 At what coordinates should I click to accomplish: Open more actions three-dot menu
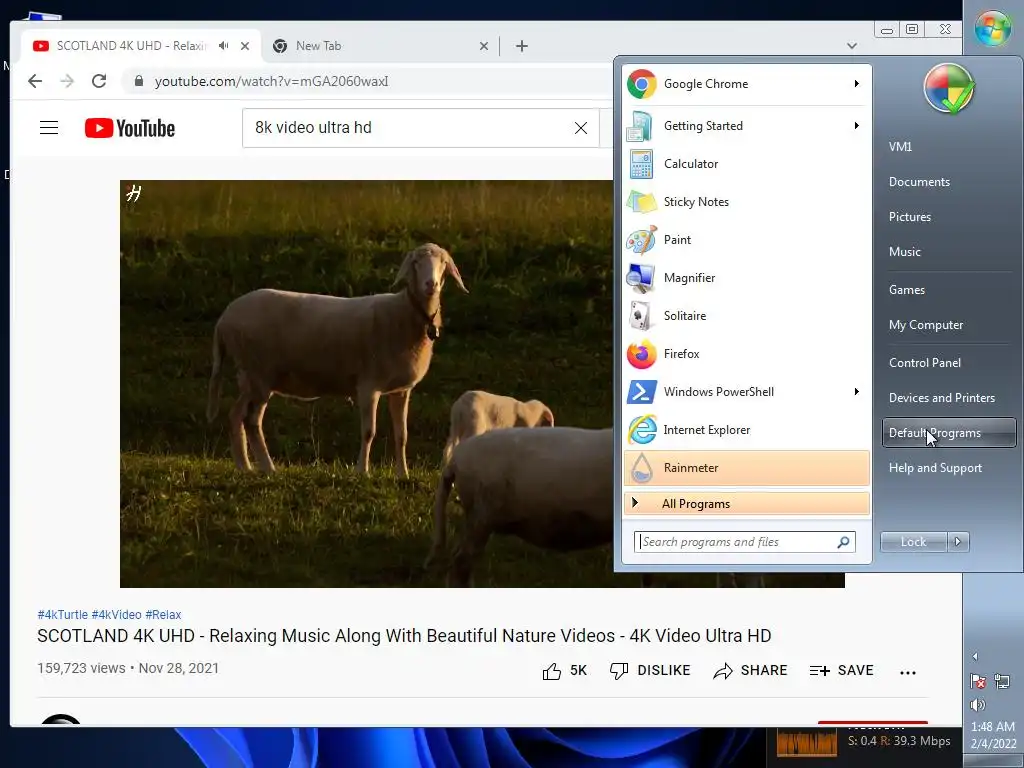[x=908, y=672]
